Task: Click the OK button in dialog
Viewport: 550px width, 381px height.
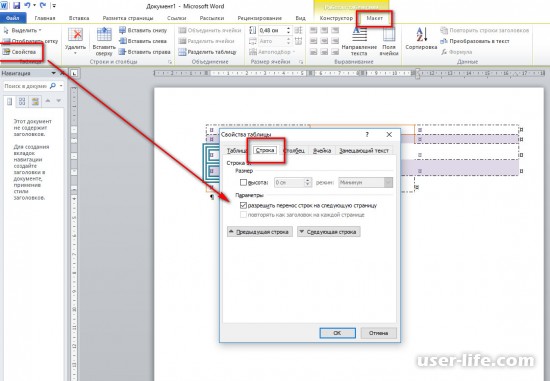Action: click(337, 333)
